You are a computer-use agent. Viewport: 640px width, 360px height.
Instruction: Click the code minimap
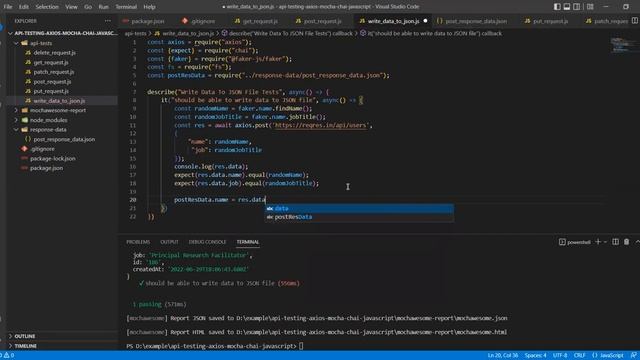pos(623,45)
